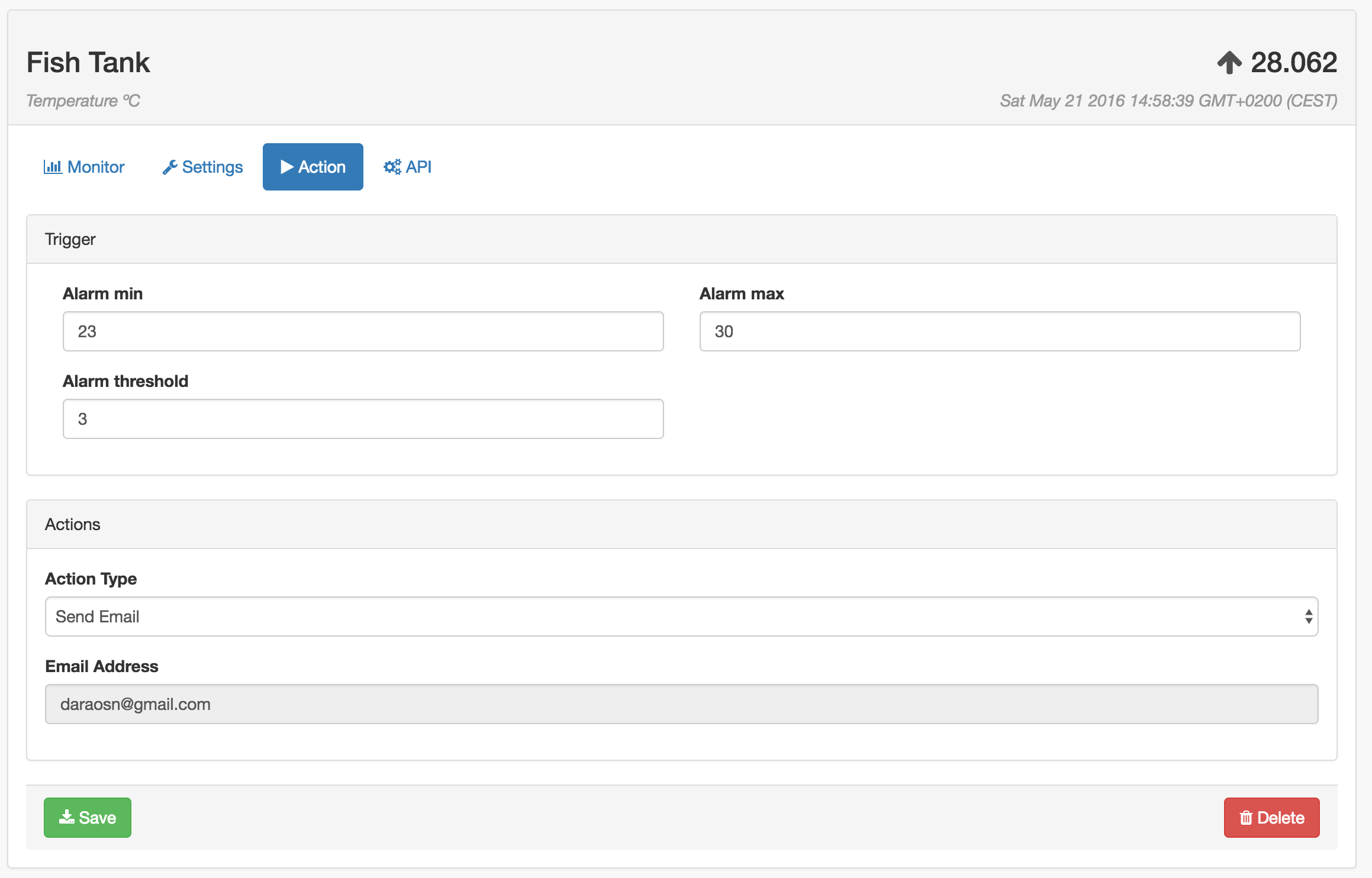Click the Fish Tank title heading
1372x878 pixels.
point(88,63)
